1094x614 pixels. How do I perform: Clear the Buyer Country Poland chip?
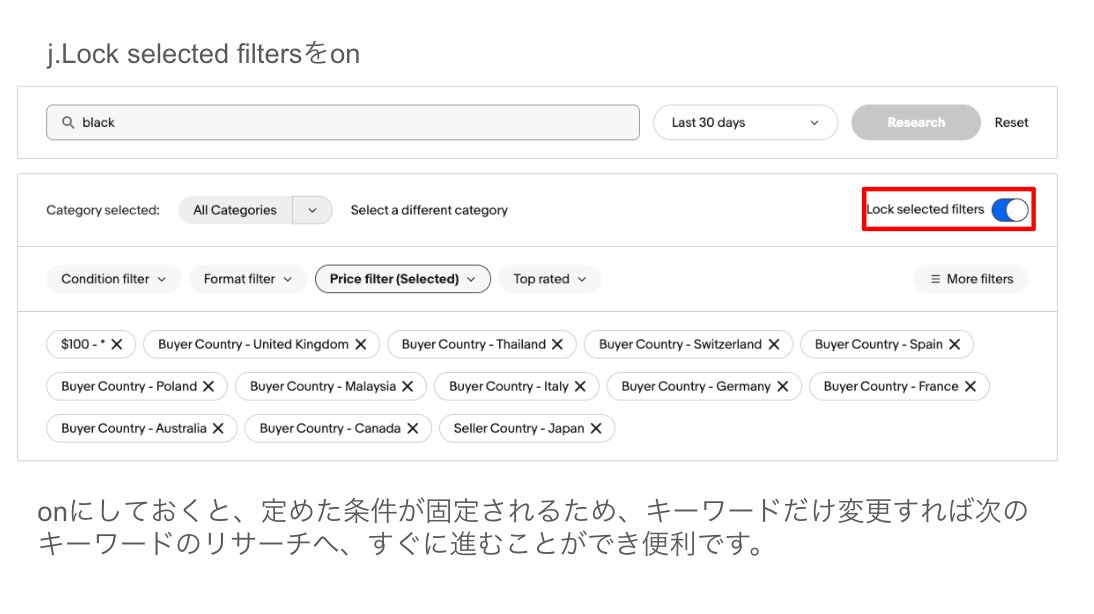click(209, 386)
